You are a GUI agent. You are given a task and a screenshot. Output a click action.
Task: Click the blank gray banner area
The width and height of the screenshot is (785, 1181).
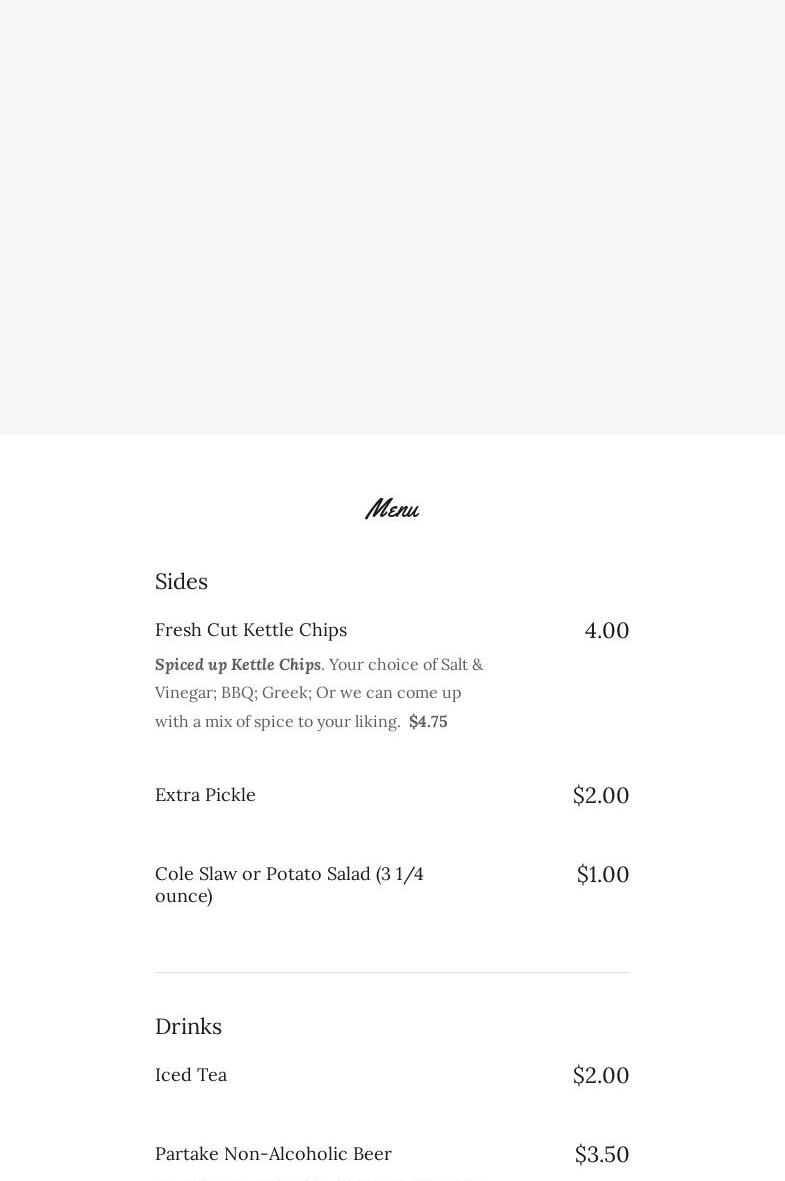tap(392, 217)
